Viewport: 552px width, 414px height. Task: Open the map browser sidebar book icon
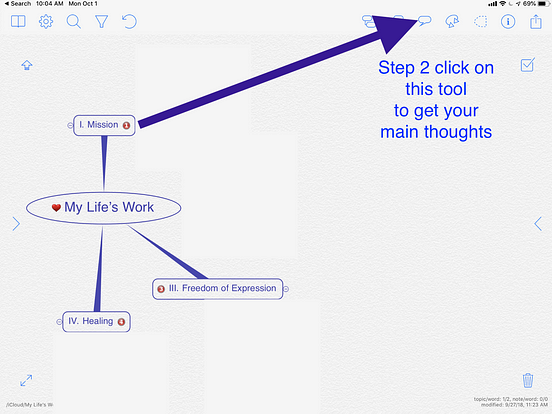[x=18, y=21]
